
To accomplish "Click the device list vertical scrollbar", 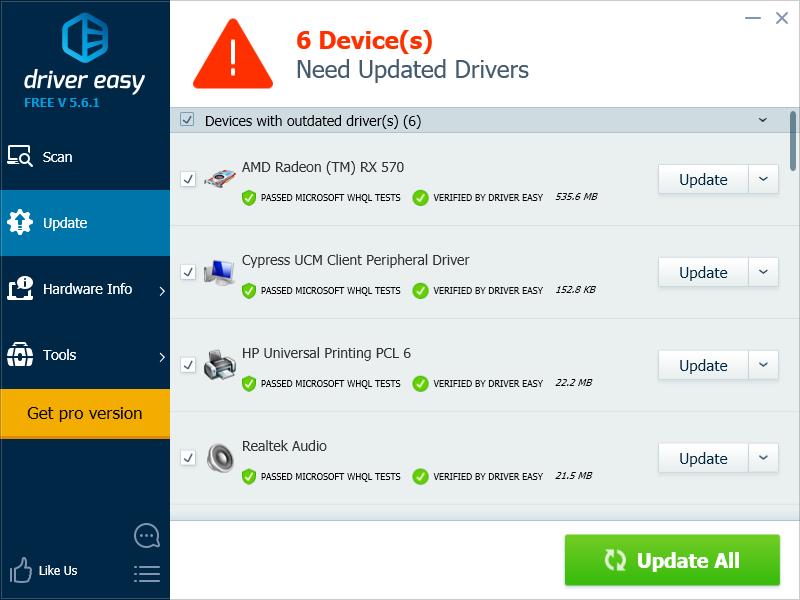I will click(x=793, y=141).
